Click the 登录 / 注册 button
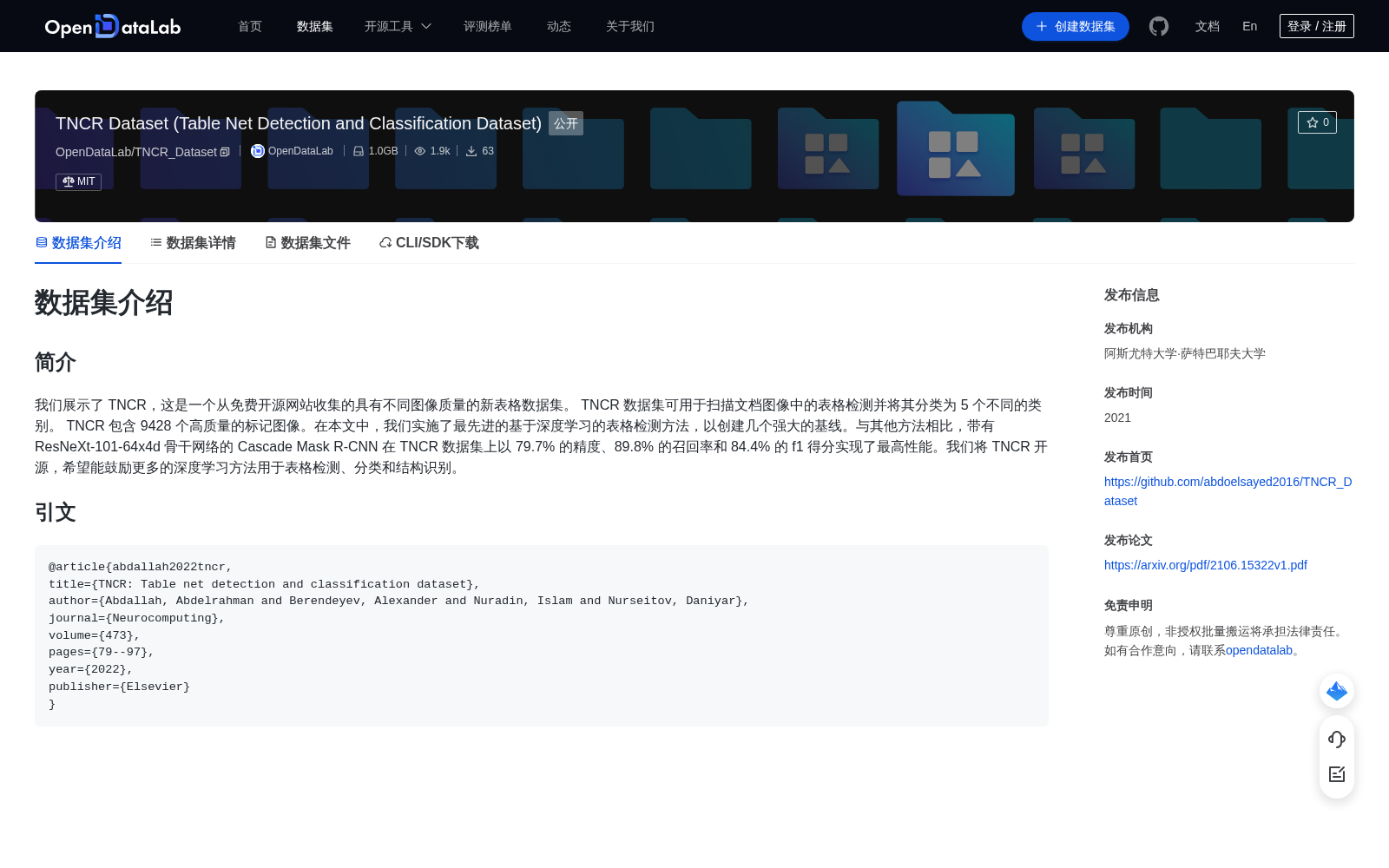The image size is (1389, 868). [x=1317, y=26]
